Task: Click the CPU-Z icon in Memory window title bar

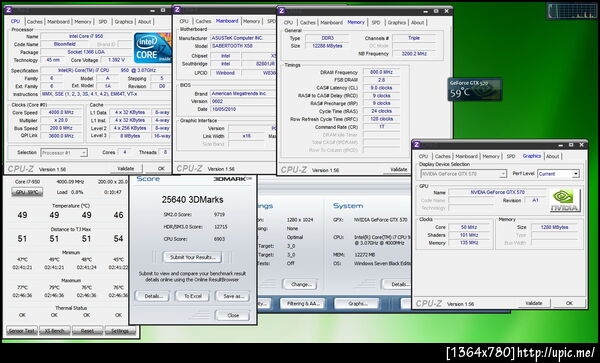Action: click(x=282, y=11)
